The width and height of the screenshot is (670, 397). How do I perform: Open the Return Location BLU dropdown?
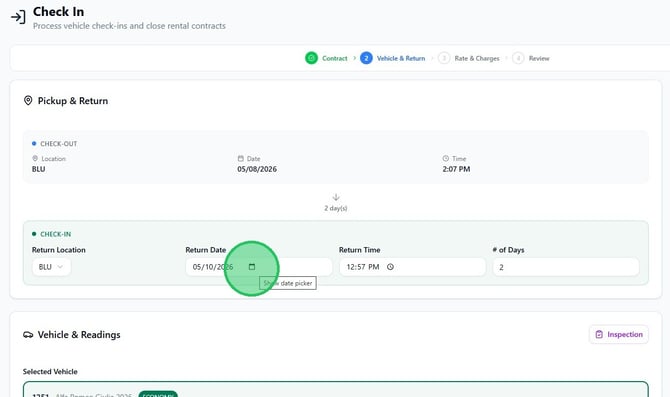pyautogui.click(x=51, y=267)
